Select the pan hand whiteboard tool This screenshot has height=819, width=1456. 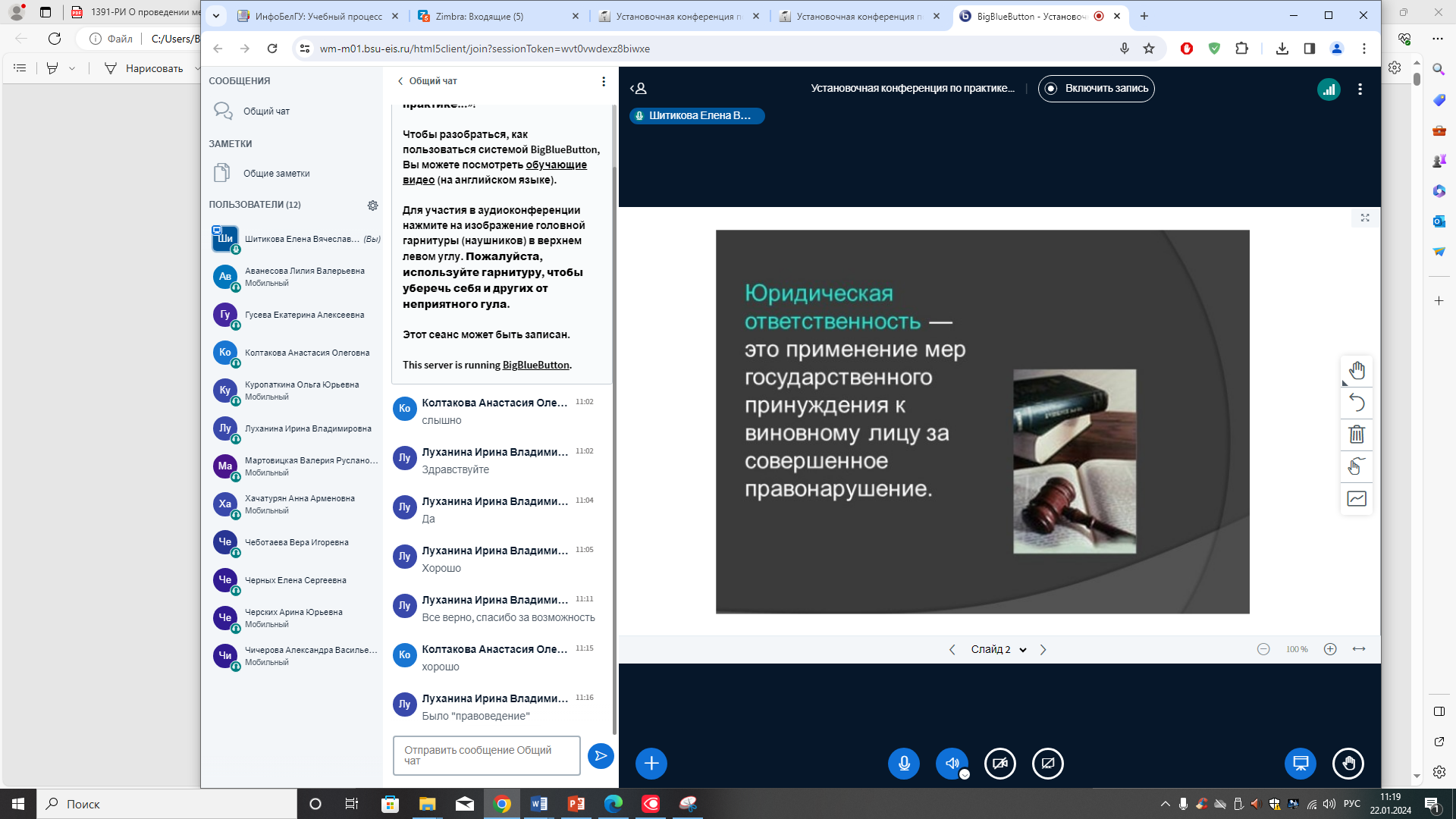[x=1357, y=371]
